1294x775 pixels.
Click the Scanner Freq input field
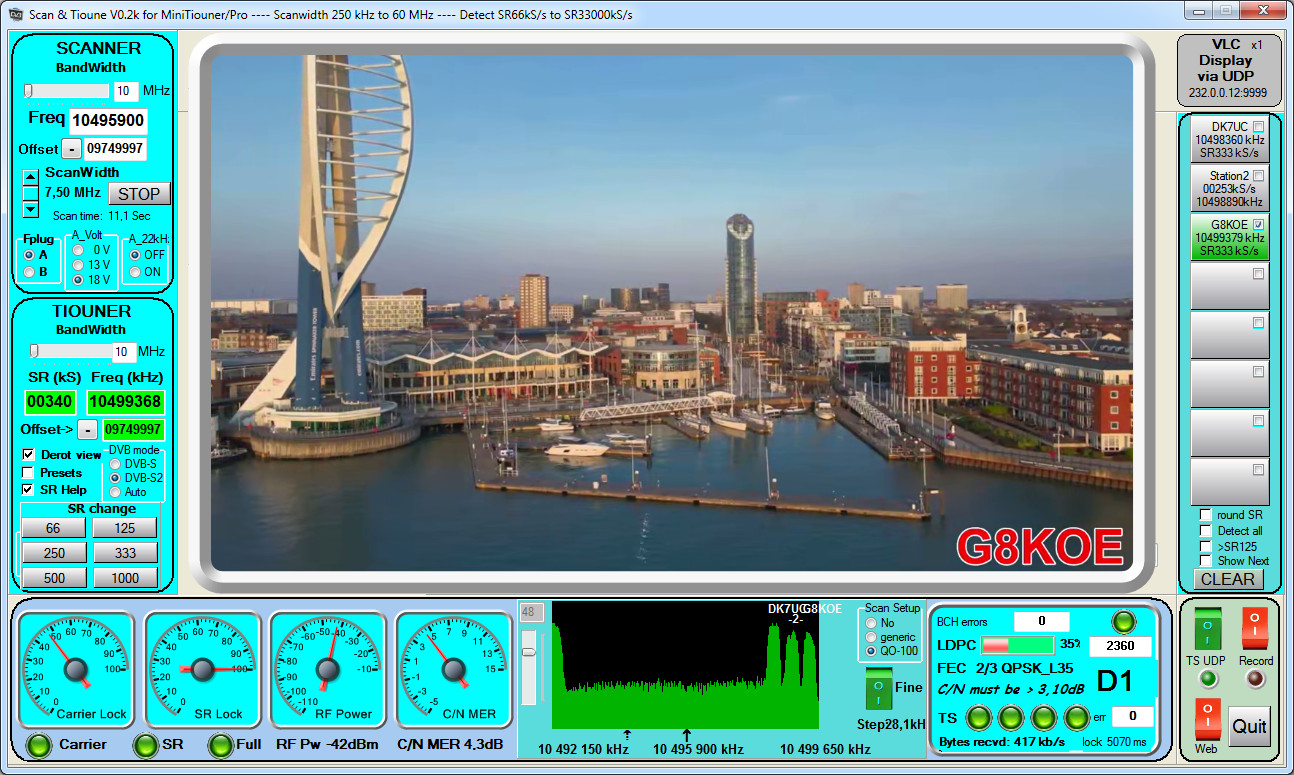[108, 121]
